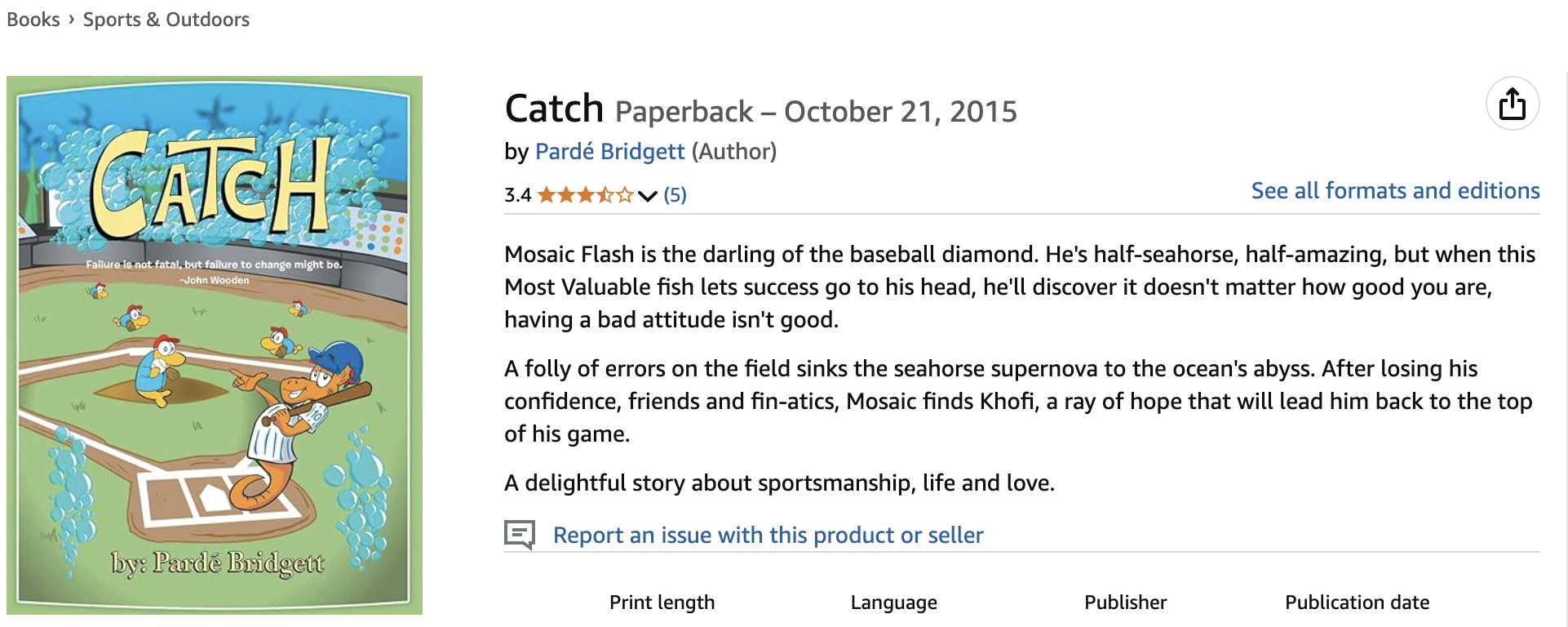
Task: Expand the rating breakdown chevron
Action: pyautogui.click(x=648, y=195)
